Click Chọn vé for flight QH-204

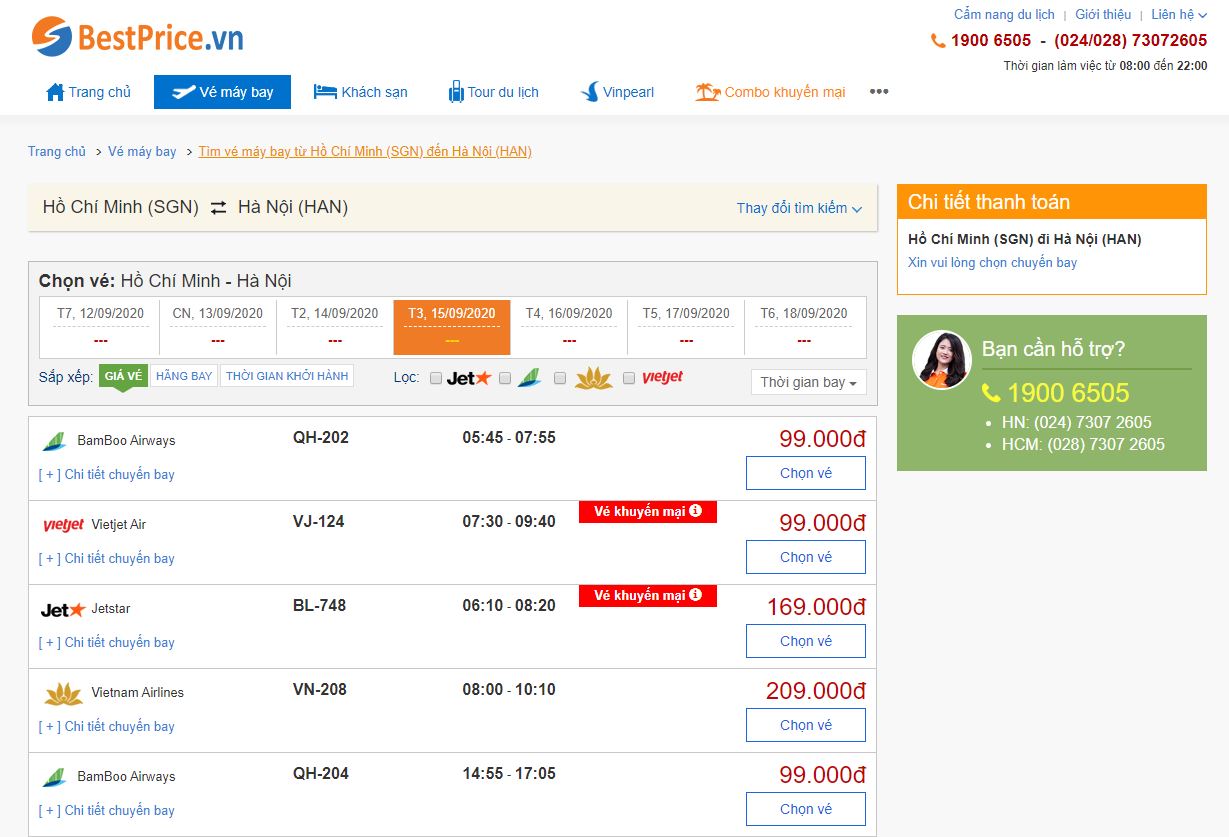point(806,809)
